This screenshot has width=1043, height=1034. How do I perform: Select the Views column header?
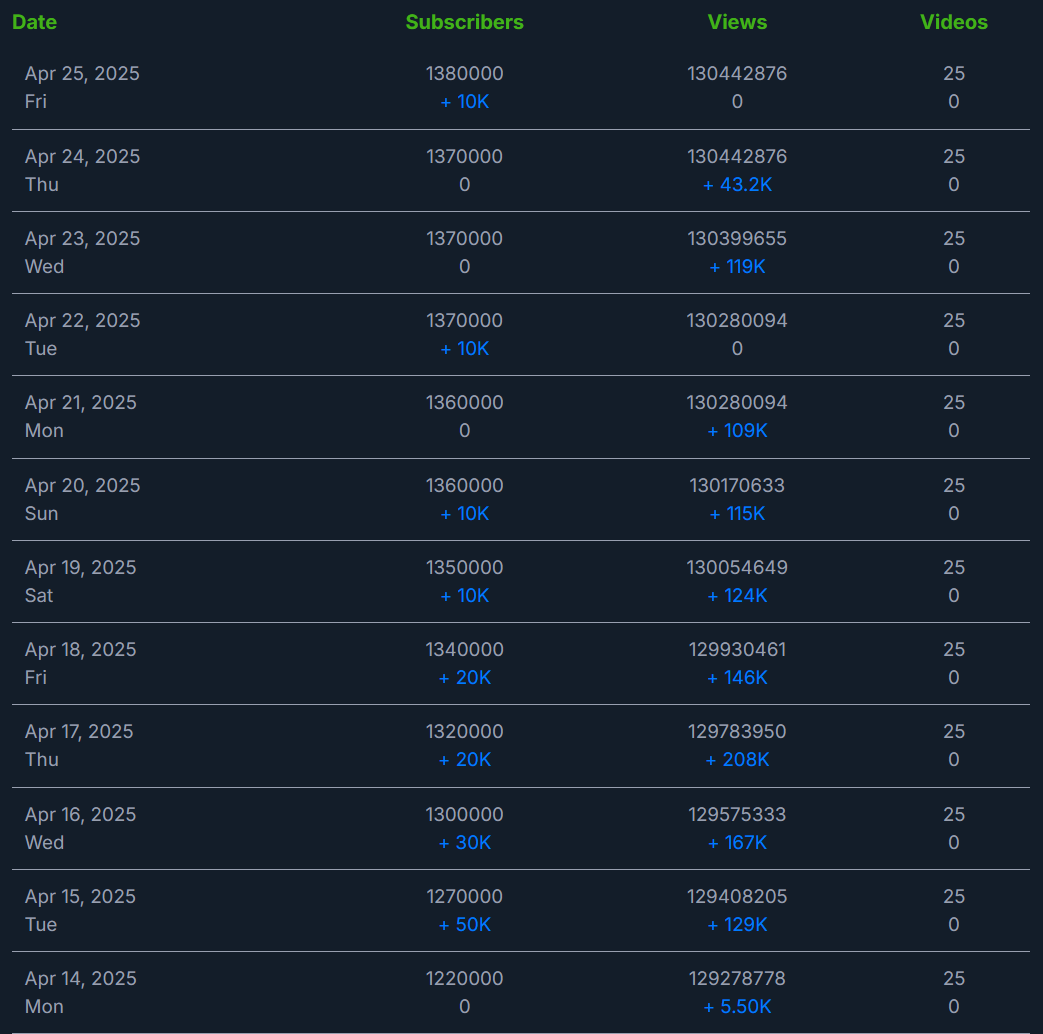737,22
